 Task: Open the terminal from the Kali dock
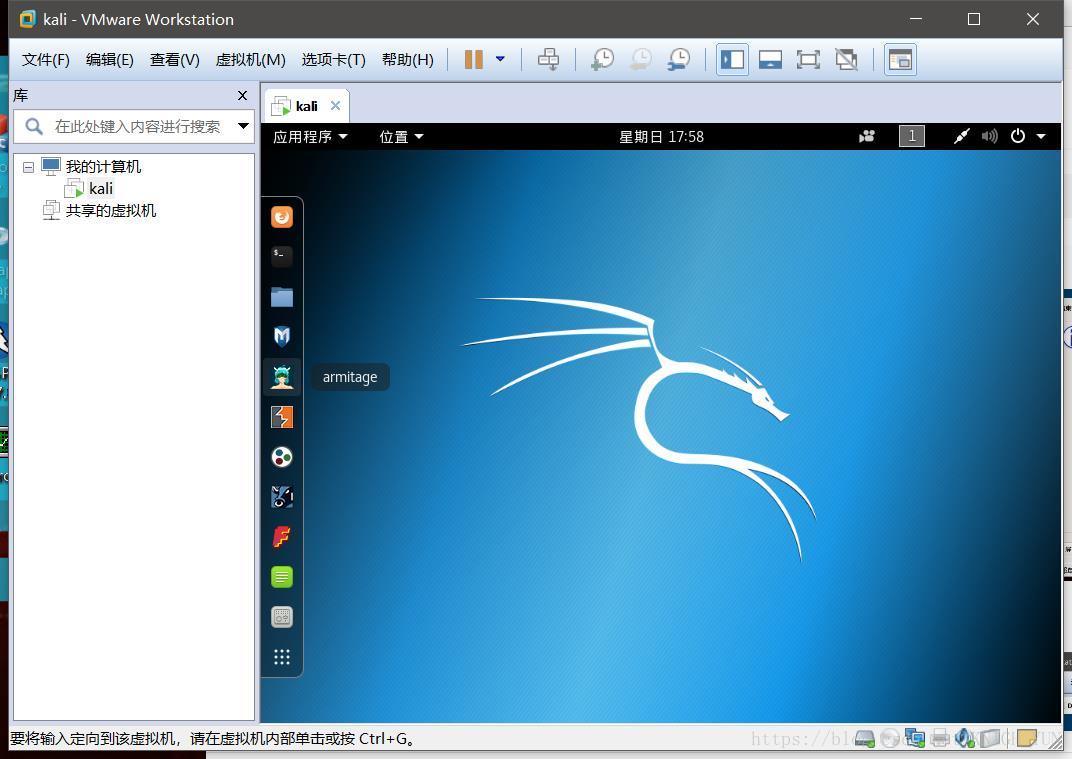(282, 256)
